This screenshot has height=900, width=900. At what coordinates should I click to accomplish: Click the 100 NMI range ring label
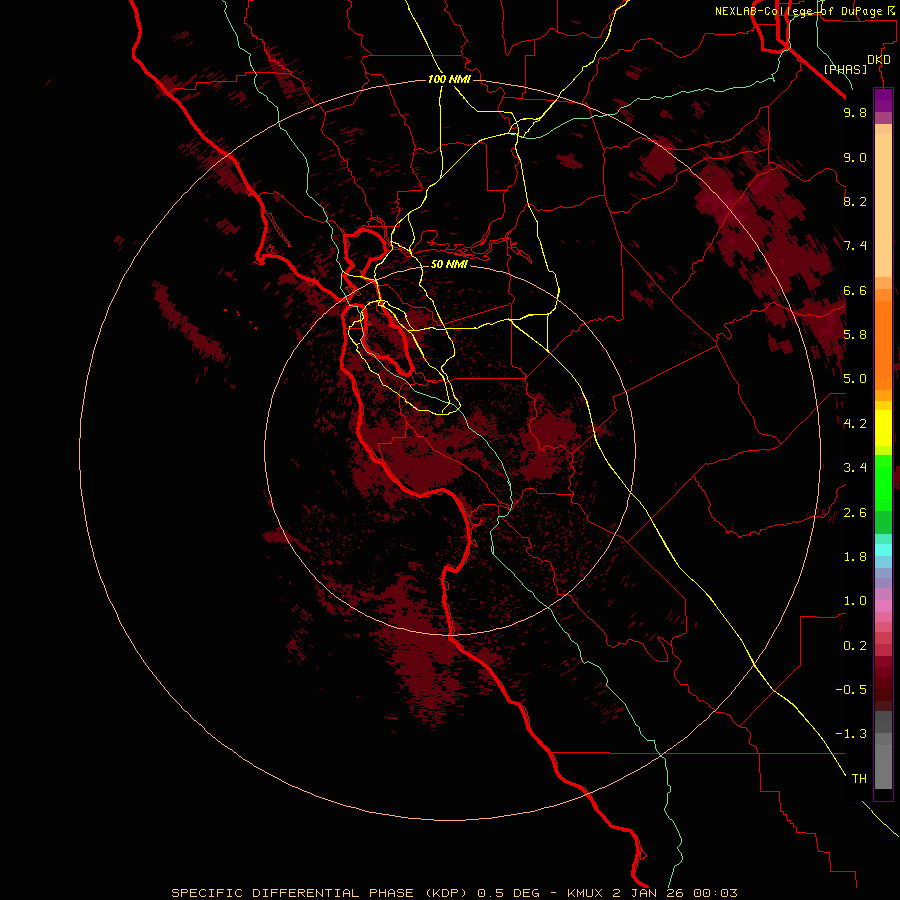[x=449, y=79]
